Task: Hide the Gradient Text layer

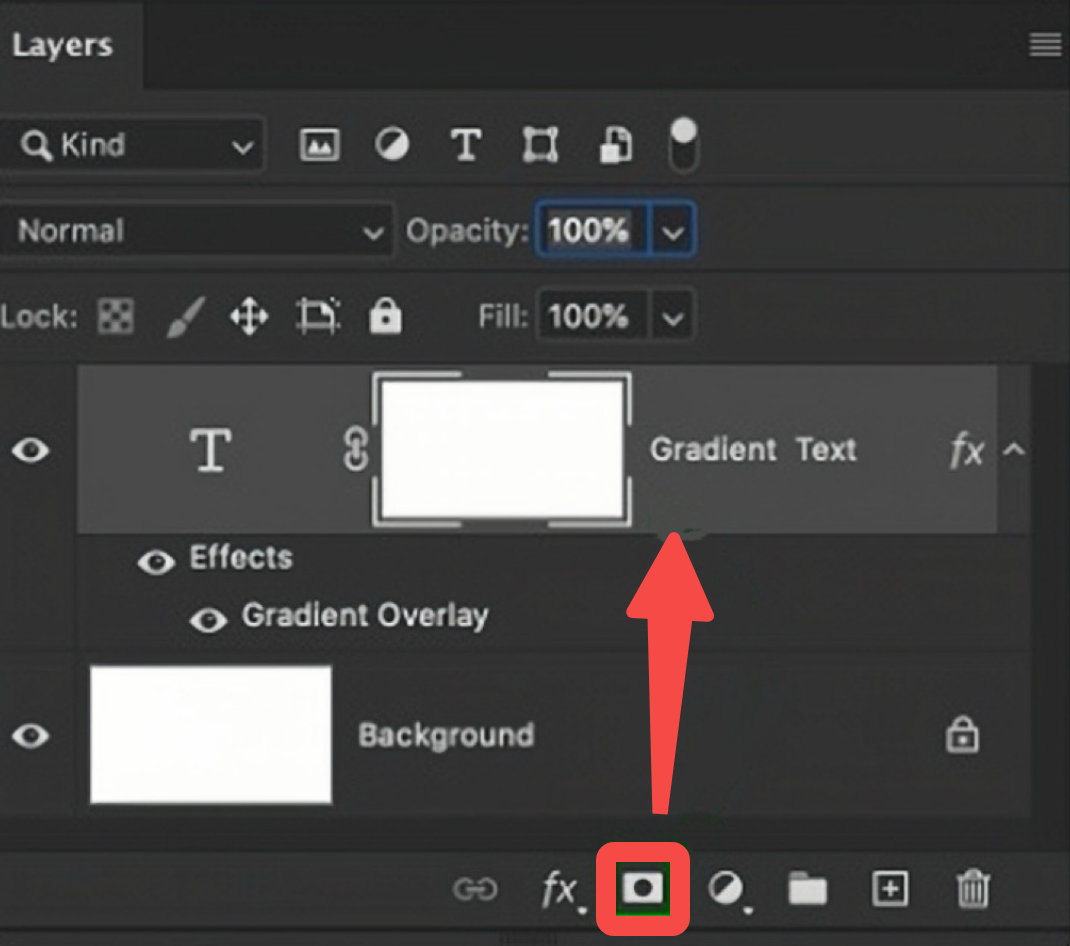Action: 30,451
